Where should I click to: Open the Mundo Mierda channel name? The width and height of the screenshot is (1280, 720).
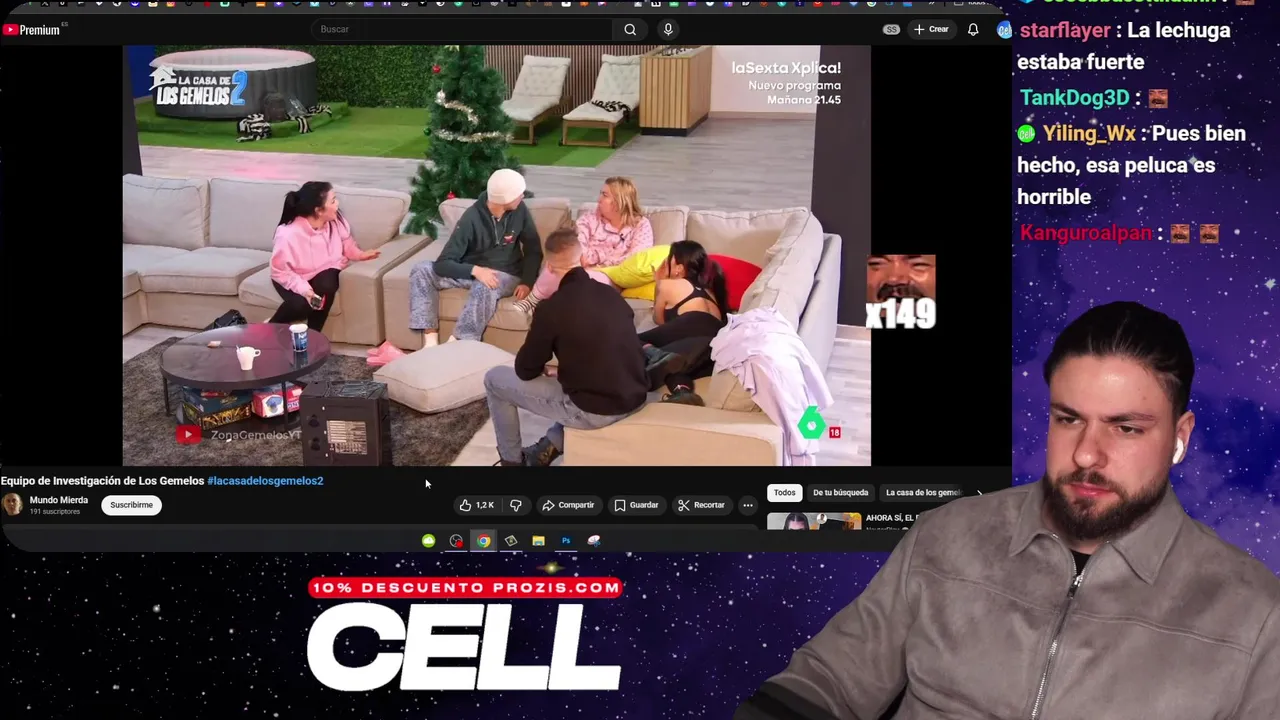(x=59, y=500)
